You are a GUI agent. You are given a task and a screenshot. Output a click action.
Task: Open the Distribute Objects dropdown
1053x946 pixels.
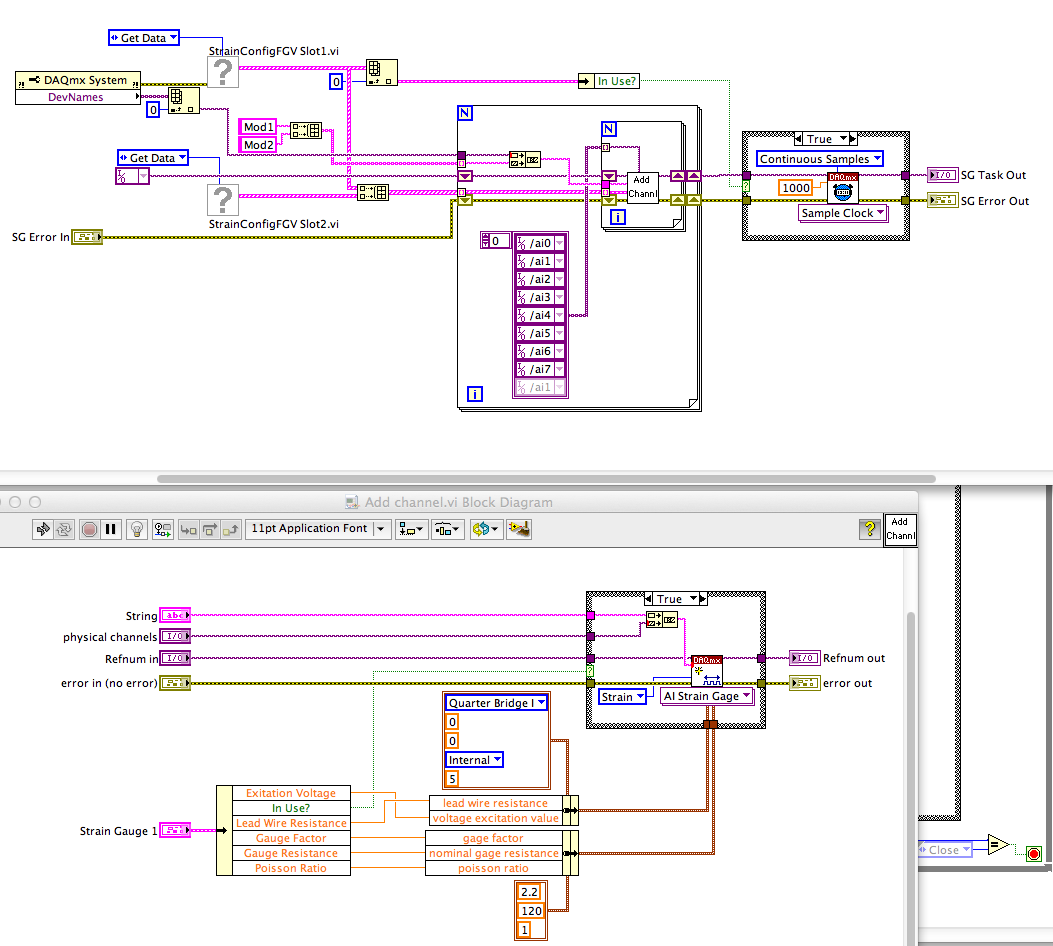(447, 529)
